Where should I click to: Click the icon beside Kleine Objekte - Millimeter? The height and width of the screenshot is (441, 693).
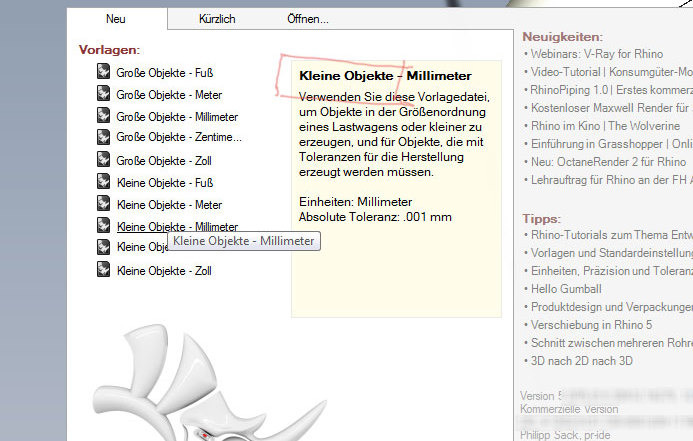pos(103,225)
